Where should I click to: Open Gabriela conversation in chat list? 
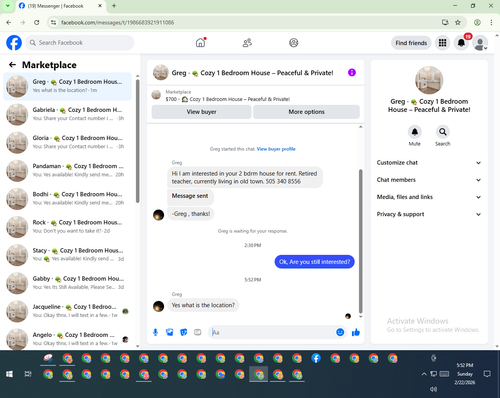coord(67,114)
